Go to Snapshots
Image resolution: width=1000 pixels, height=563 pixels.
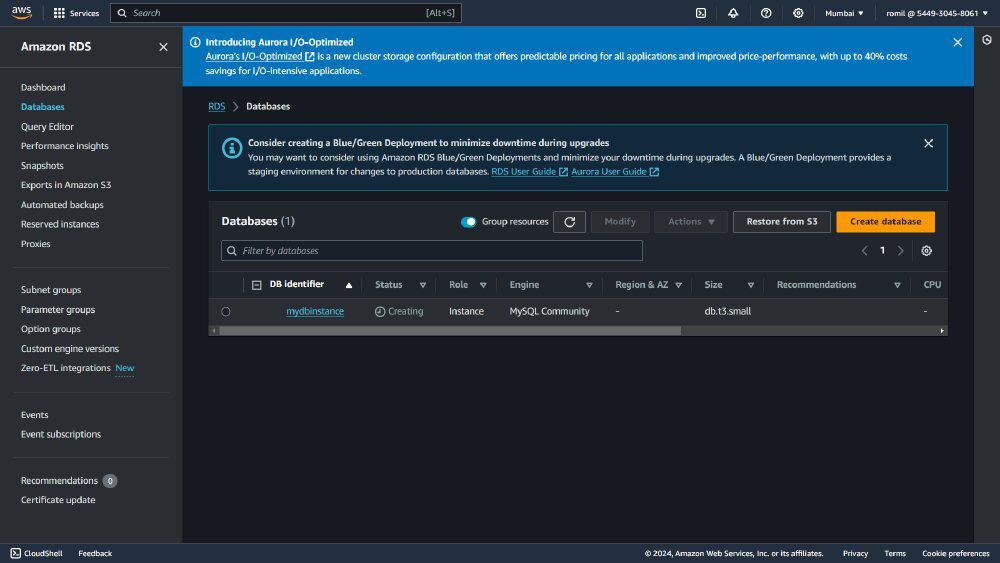(x=42, y=166)
